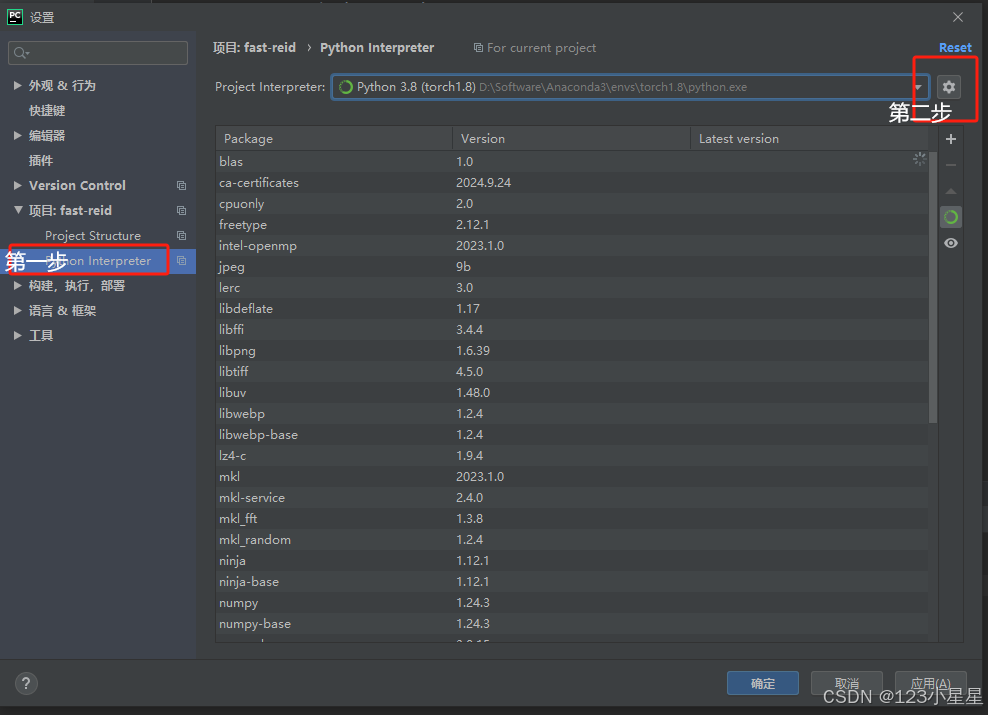Expand the 语言 & 框架 section

point(18,311)
